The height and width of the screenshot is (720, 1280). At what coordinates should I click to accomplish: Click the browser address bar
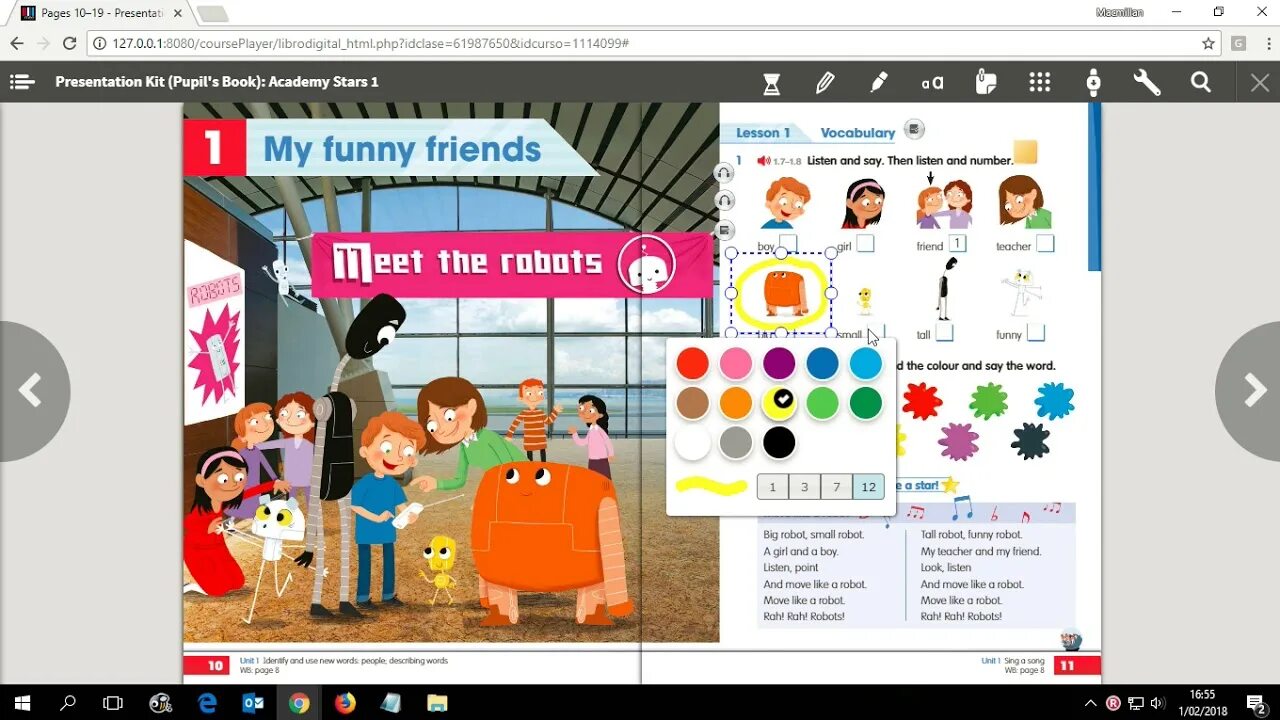coord(640,44)
